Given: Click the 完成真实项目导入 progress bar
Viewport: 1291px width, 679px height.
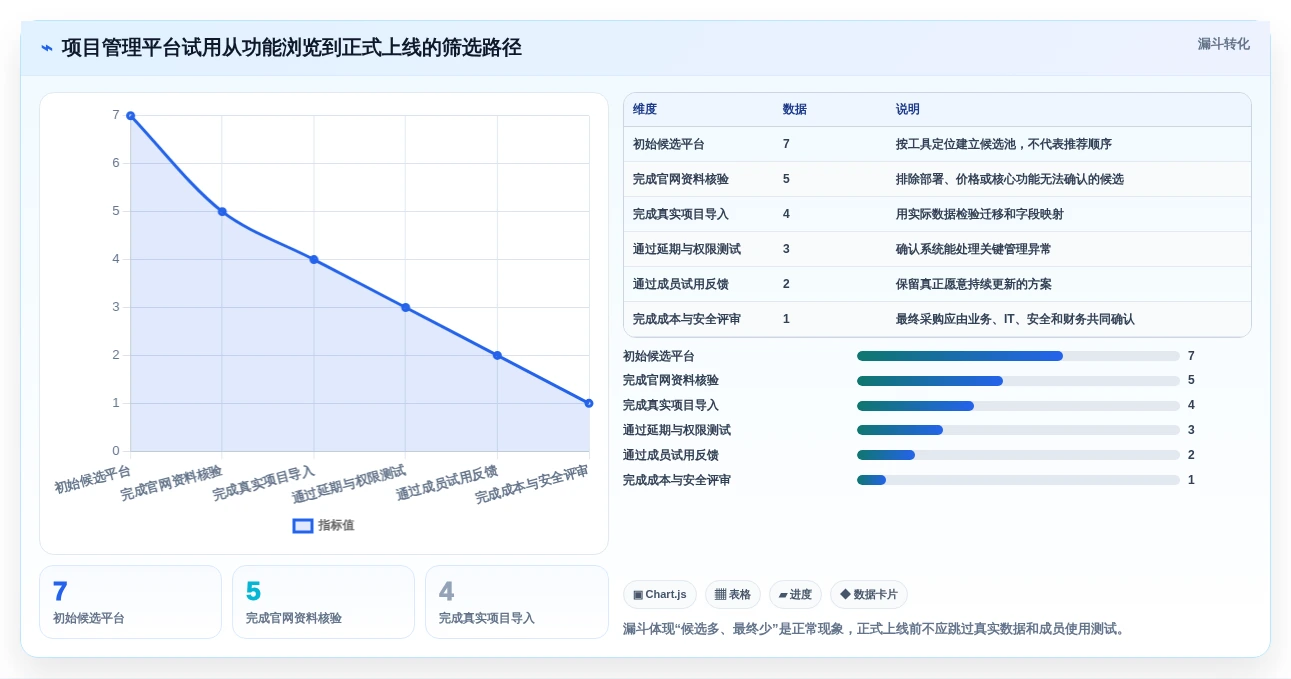Looking at the screenshot, I should (1018, 406).
